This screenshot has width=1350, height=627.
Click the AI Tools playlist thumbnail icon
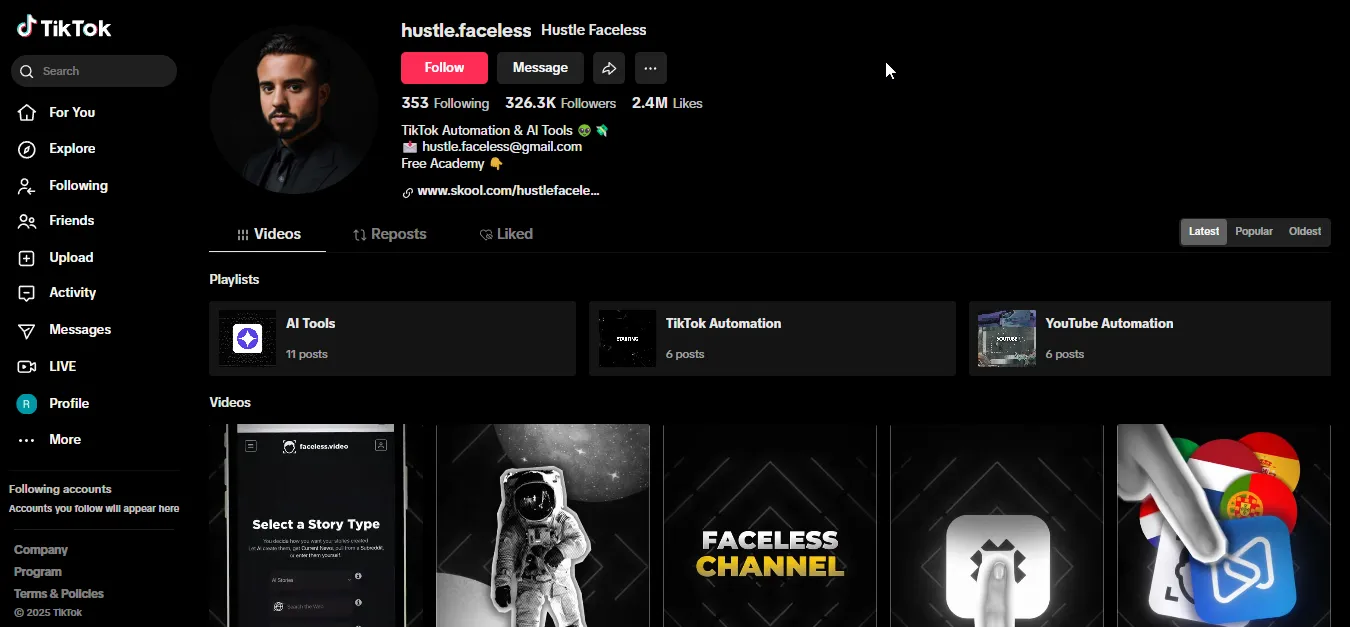click(248, 339)
